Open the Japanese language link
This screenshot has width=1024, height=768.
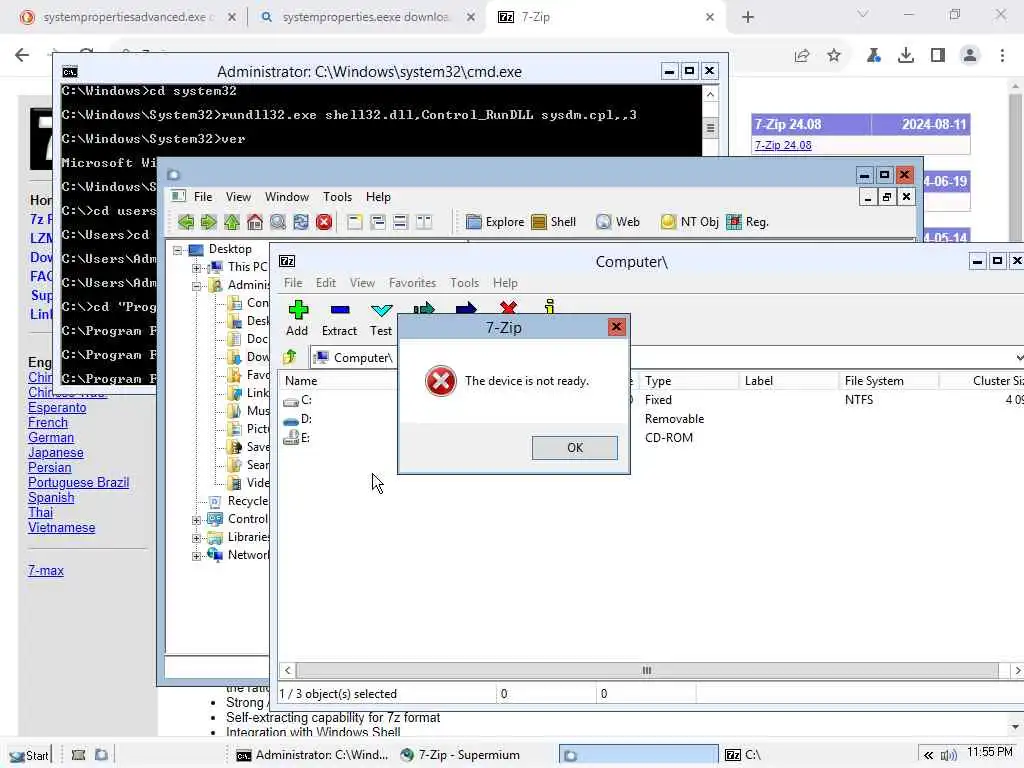tap(56, 453)
